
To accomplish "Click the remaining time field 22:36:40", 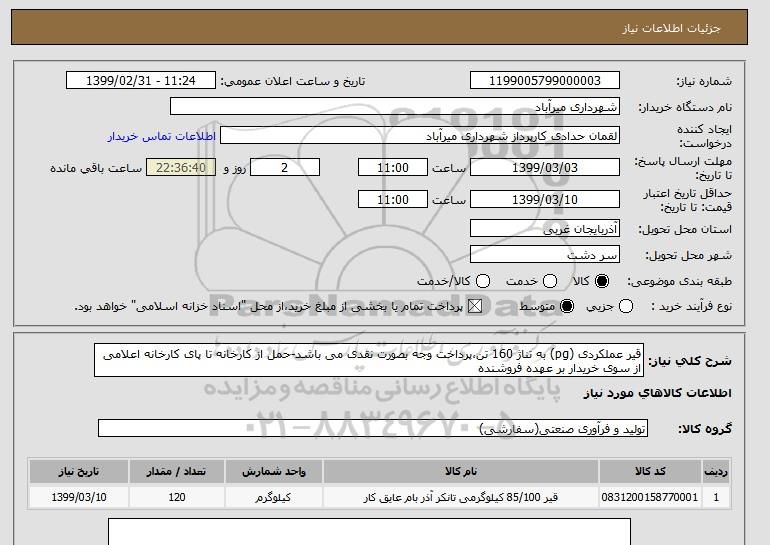I will click(x=181, y=167).
